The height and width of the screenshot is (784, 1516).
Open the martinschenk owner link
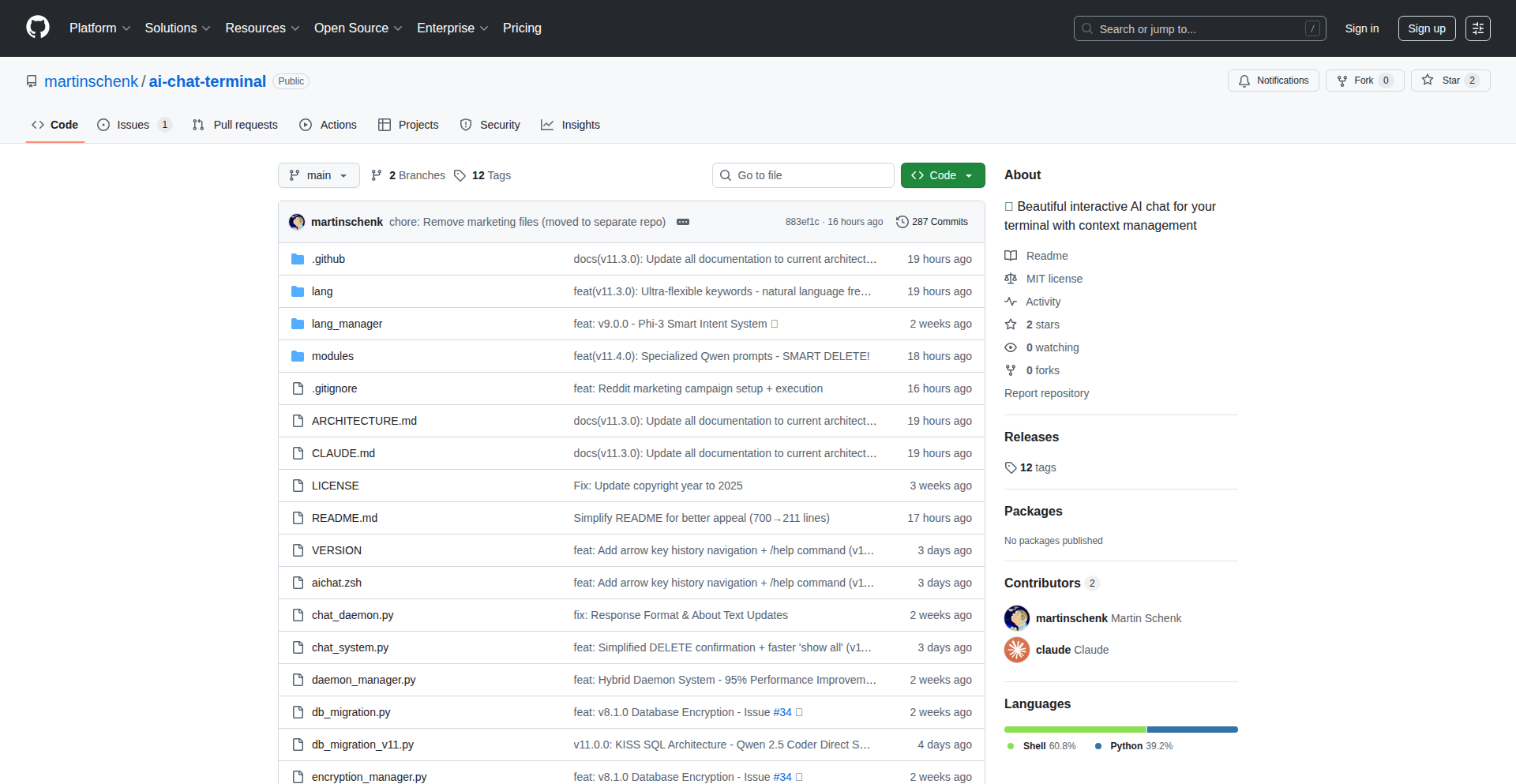point(92,81)
